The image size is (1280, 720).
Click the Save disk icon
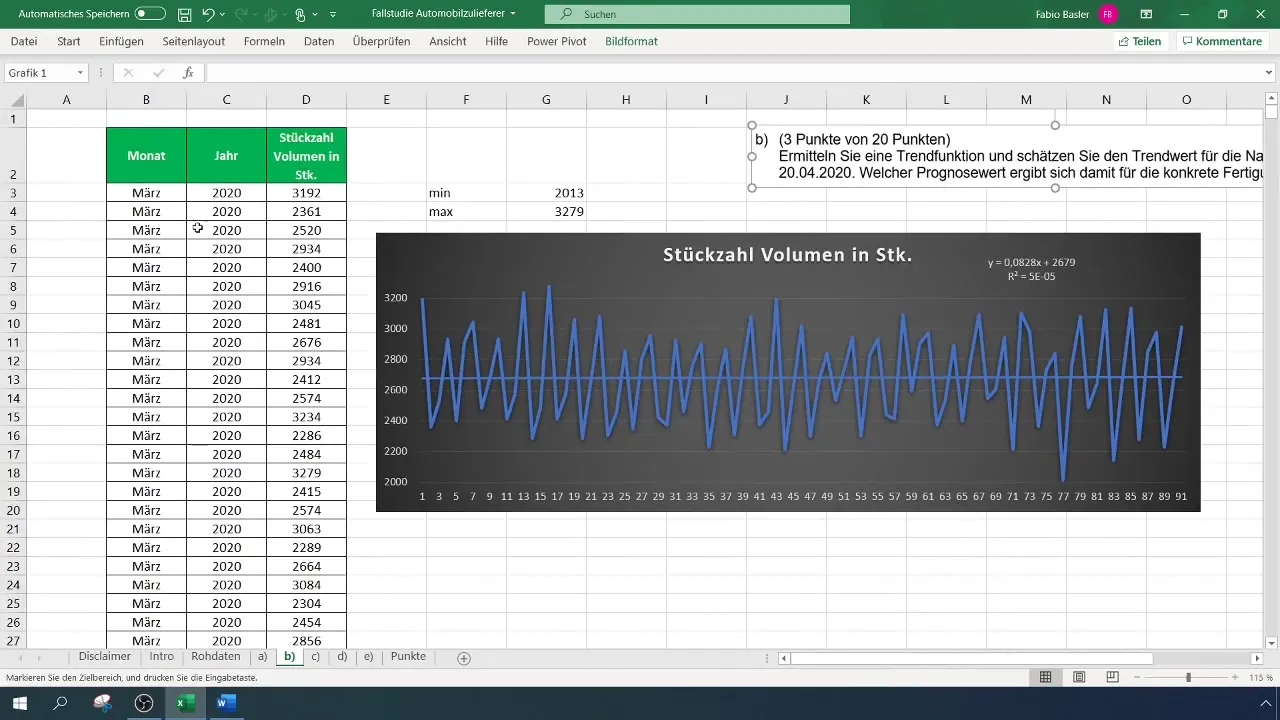[184, 15]
